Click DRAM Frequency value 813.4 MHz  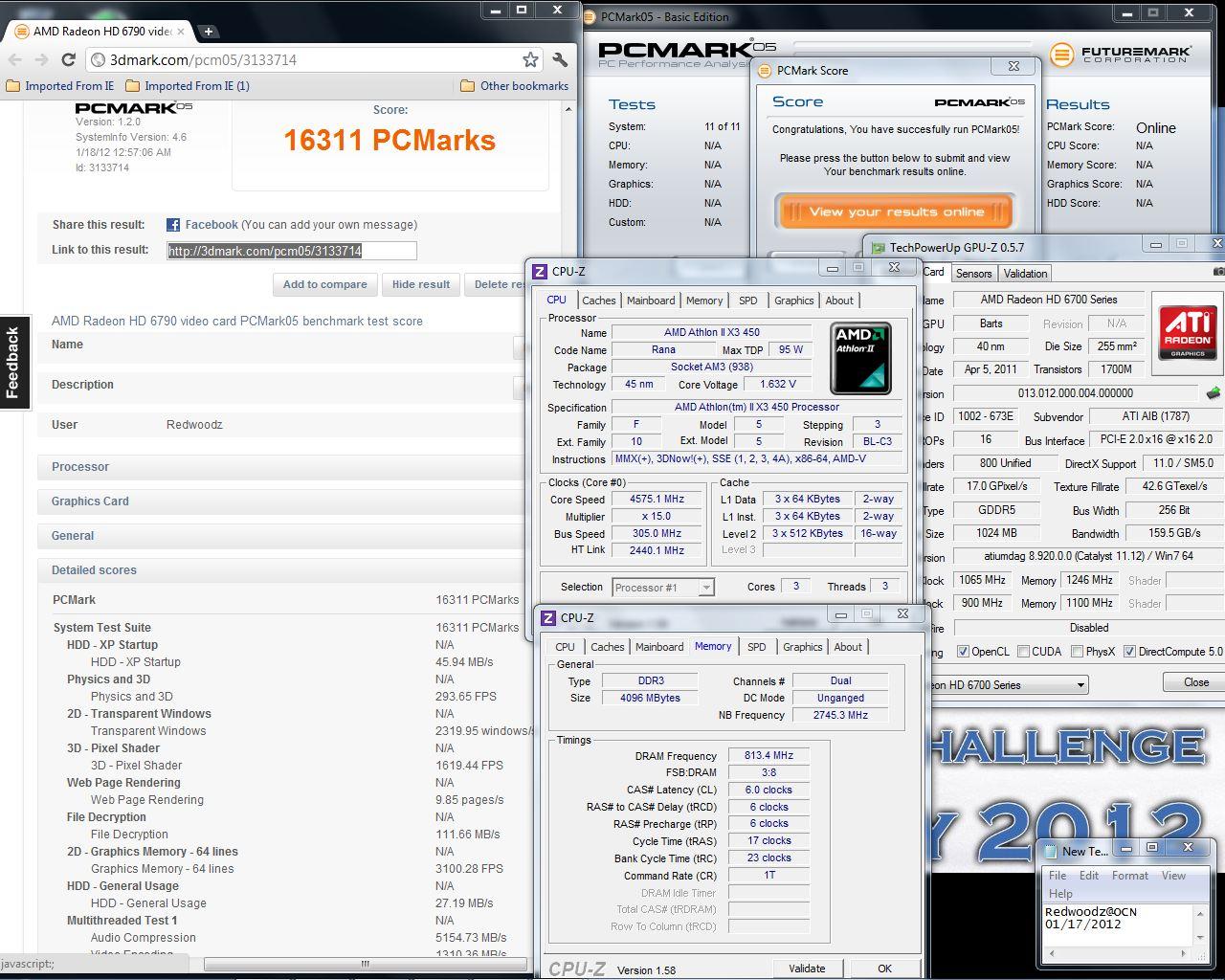768,756
